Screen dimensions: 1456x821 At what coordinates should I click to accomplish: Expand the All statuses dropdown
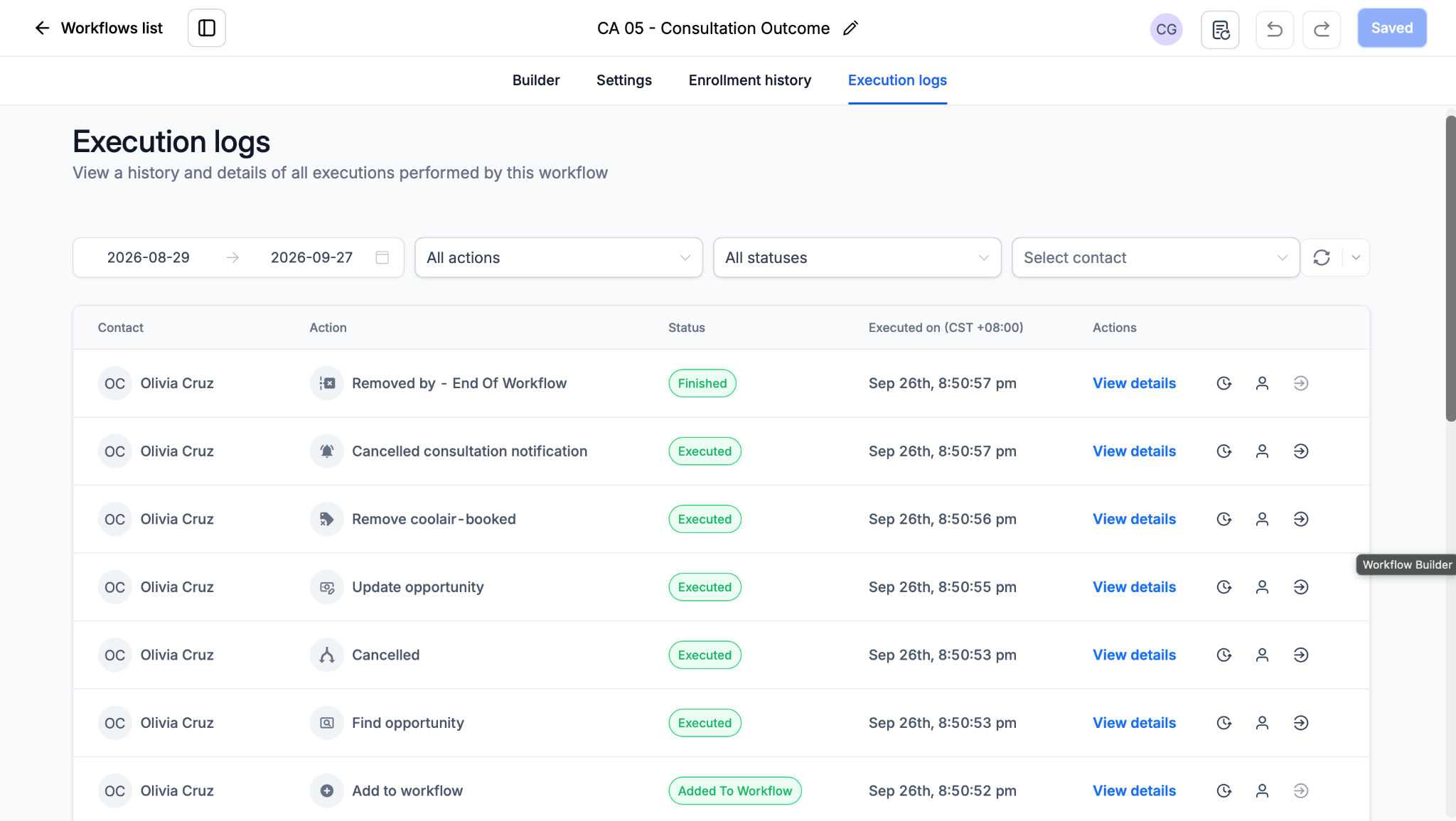point(857,257)
